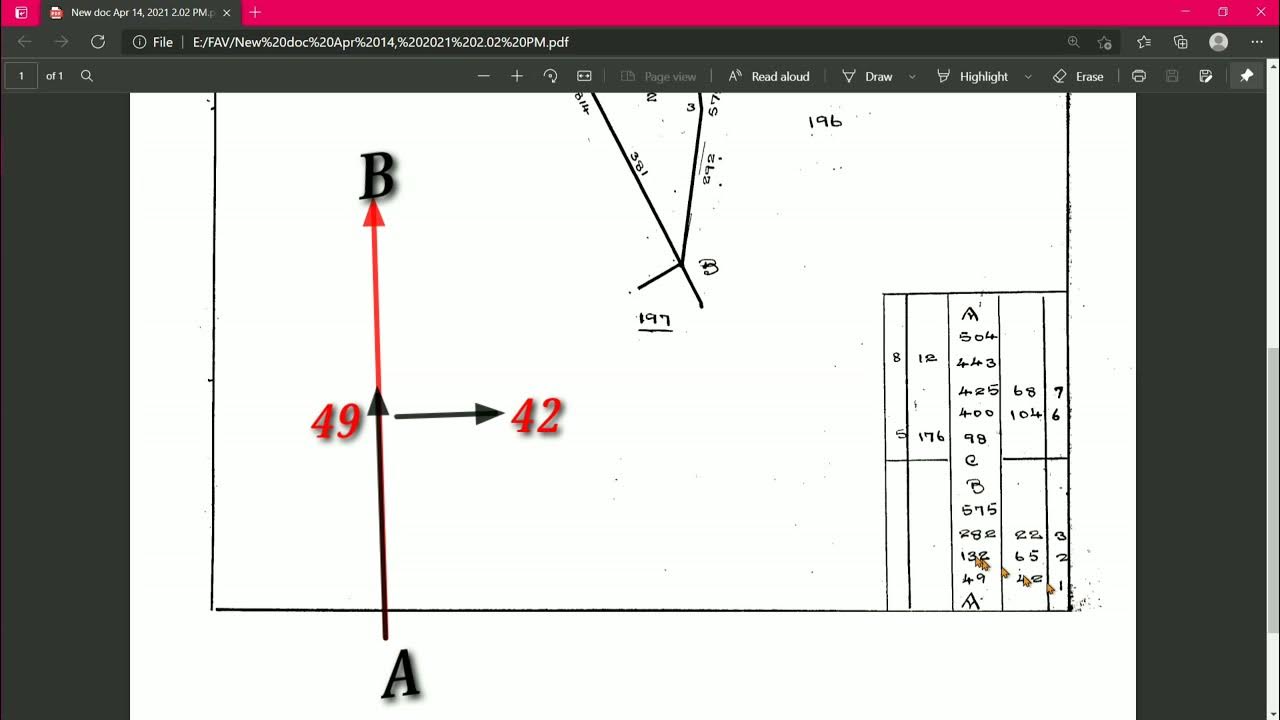
Task: Open browser zoom magnifier in address bar
Action: pos(1074,42)
